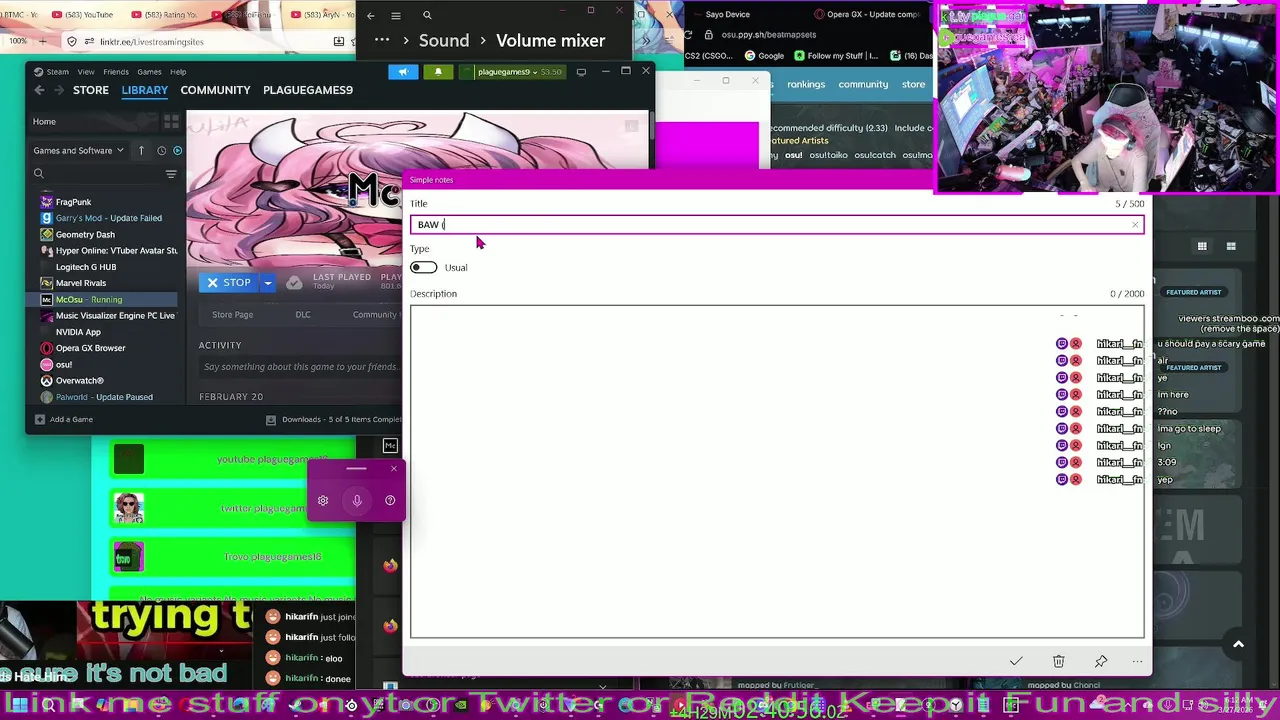Open the View menu in Steam
1280x720 pixels.
(86, 72)
